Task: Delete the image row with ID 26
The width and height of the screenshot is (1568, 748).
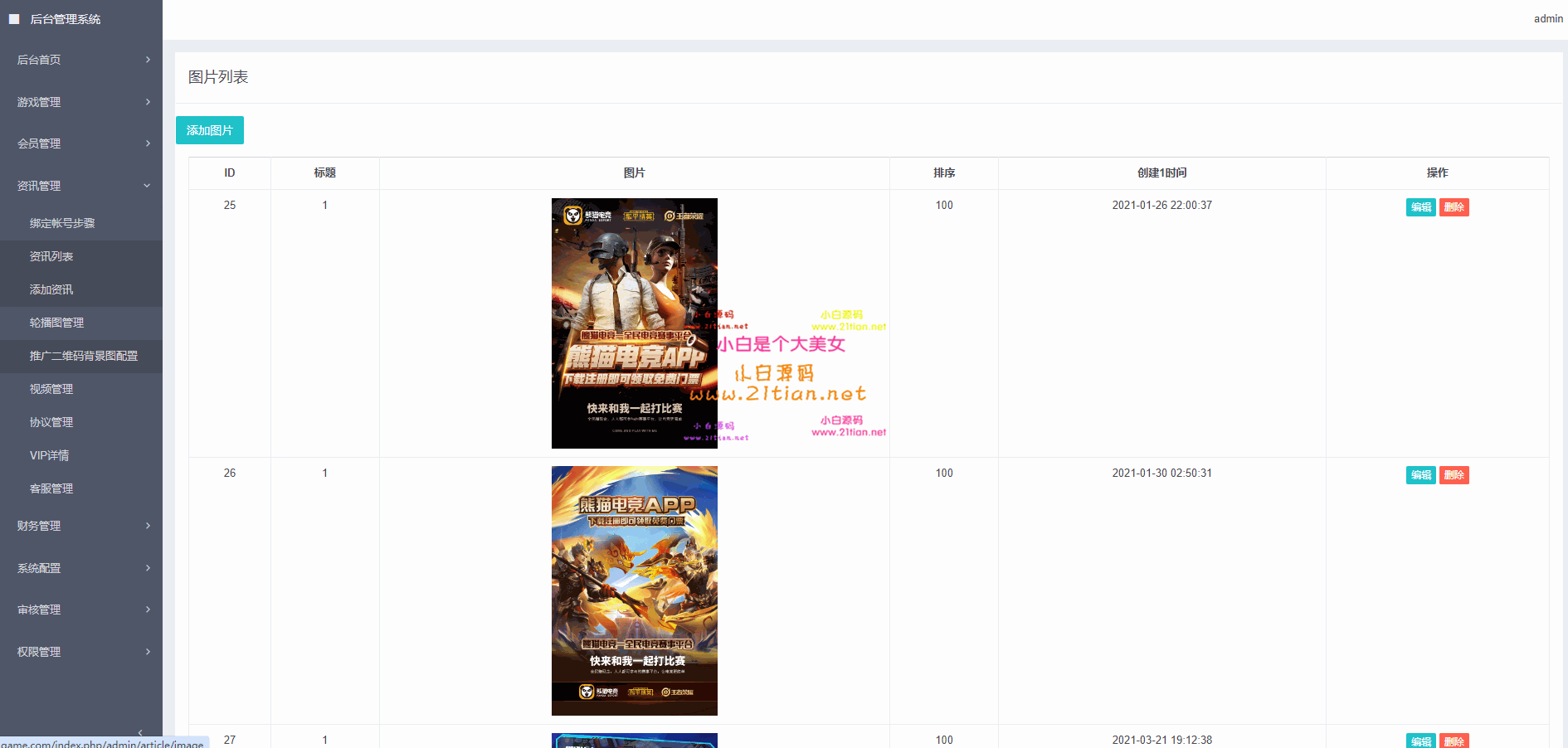Action: point(1454,475)
